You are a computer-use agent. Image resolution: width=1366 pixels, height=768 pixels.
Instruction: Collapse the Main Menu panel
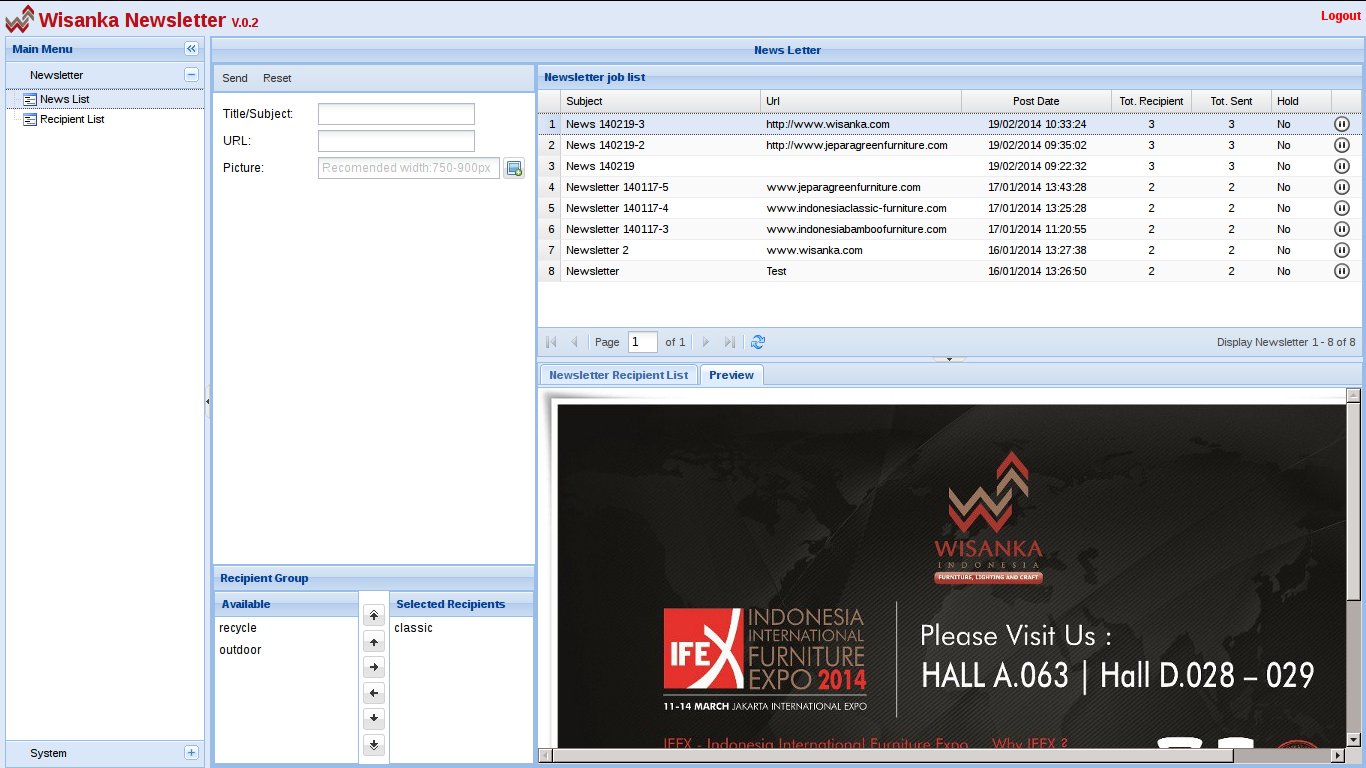tap(190, 48)
